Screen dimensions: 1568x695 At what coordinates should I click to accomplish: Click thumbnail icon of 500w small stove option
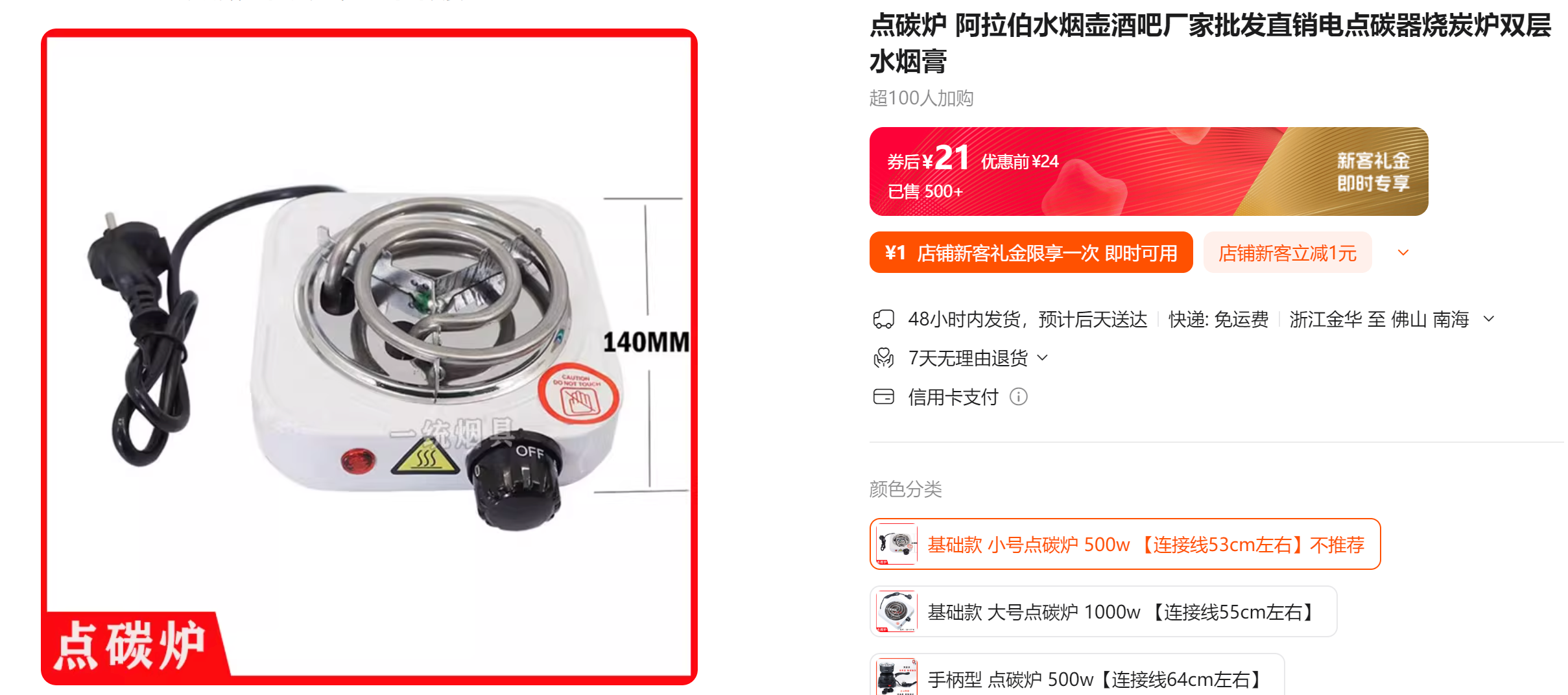pos(896,544)
